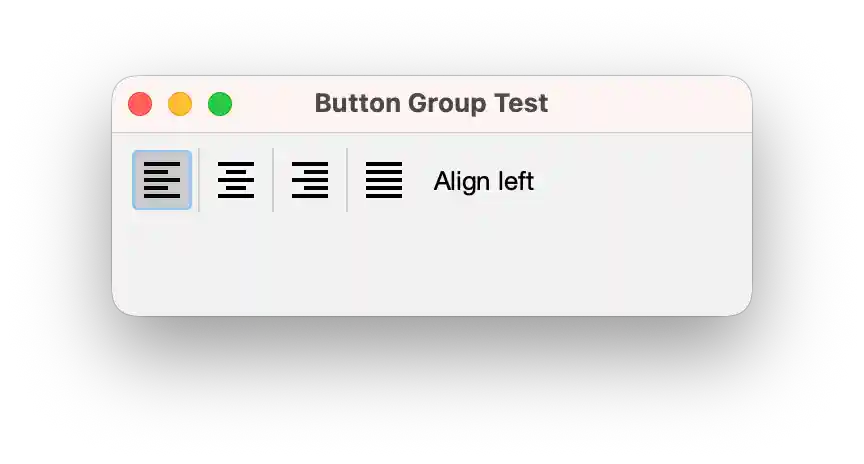864x464 pixels.
Task: Maximize the window with the green button
Action: point(220,104)
